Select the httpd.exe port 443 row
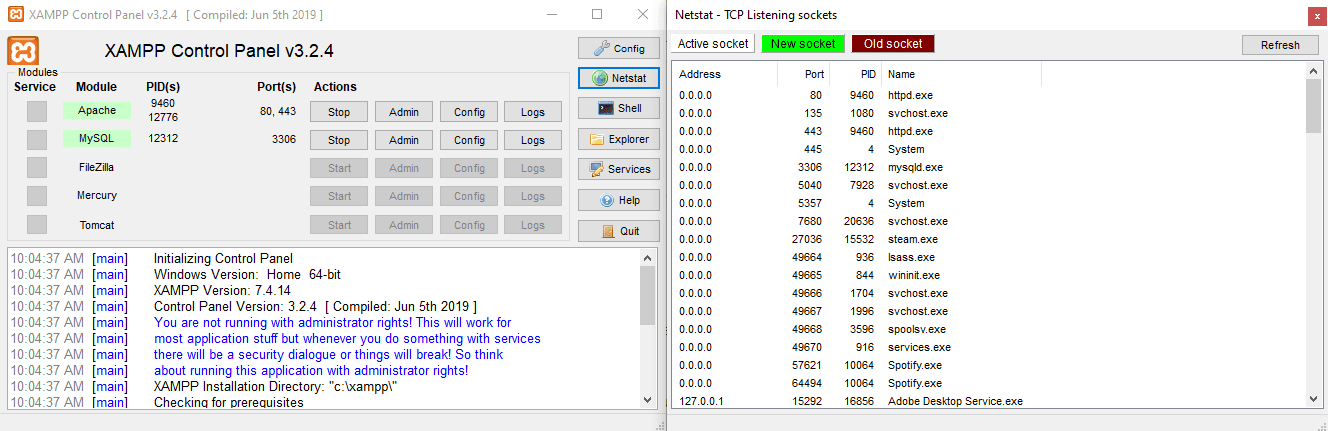 click(989, 131)
